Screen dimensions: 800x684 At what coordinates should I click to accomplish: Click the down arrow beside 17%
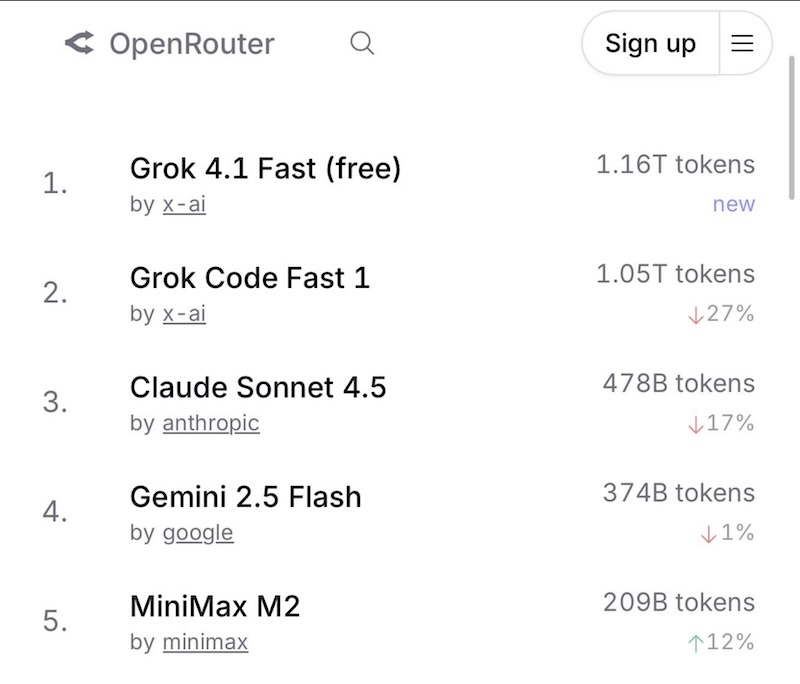695,424
